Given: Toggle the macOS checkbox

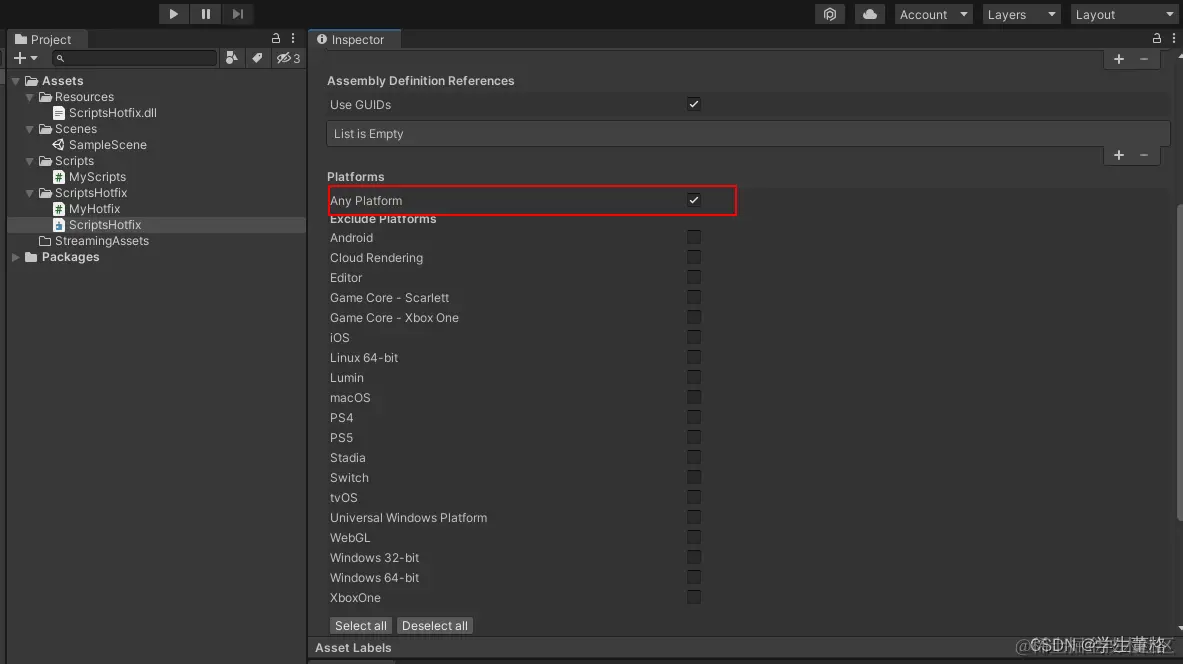Looking at the screenshot, I should [694, 397].
